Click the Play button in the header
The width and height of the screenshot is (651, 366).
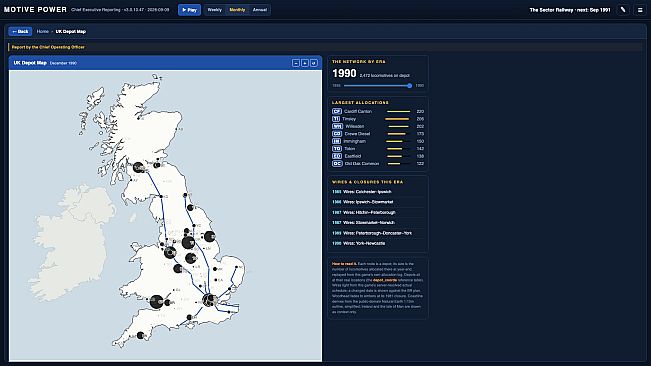pyautogui.click(x=189, y=10)
